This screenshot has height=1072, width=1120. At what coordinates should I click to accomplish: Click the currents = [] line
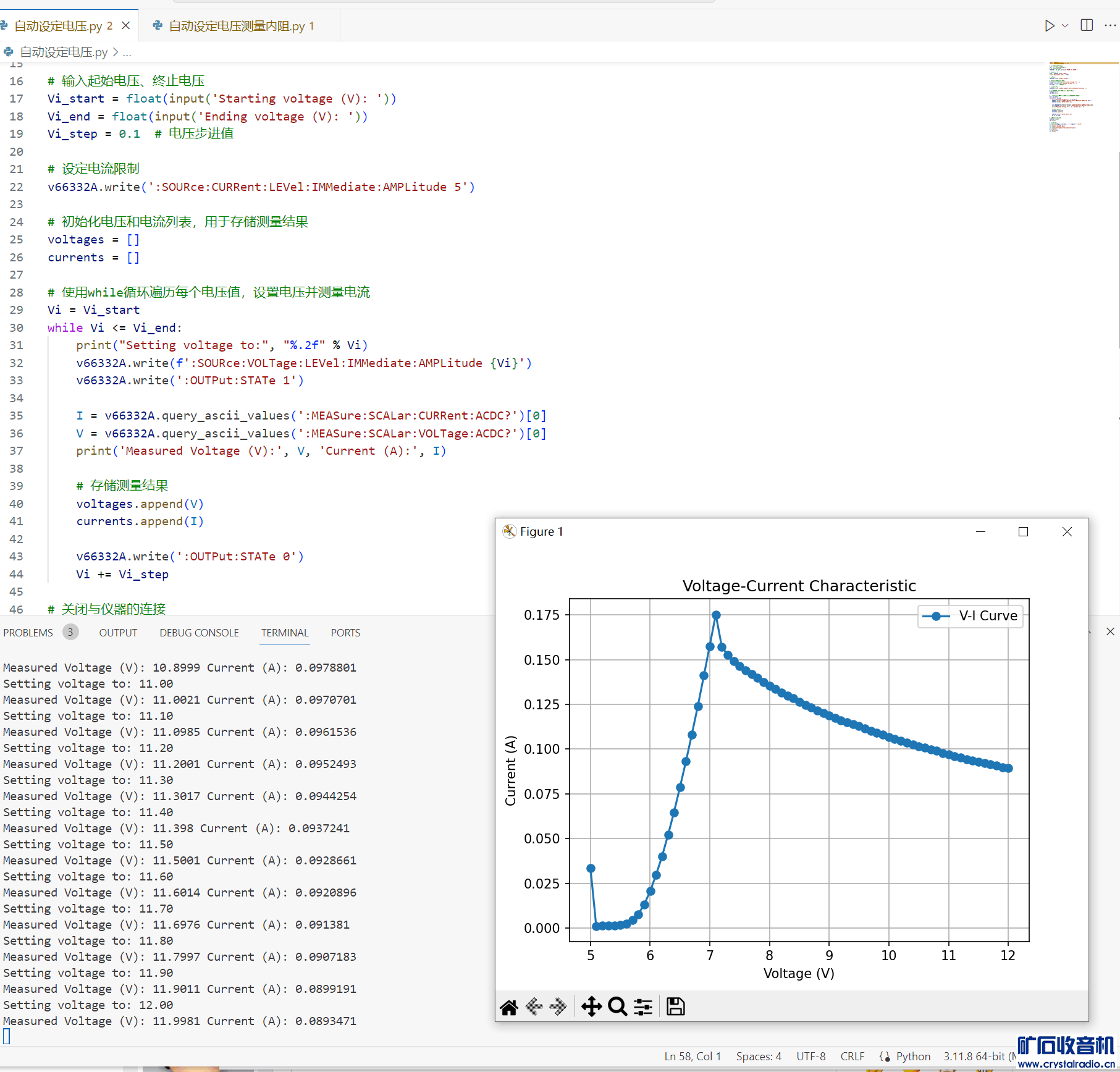pos(93,257)
